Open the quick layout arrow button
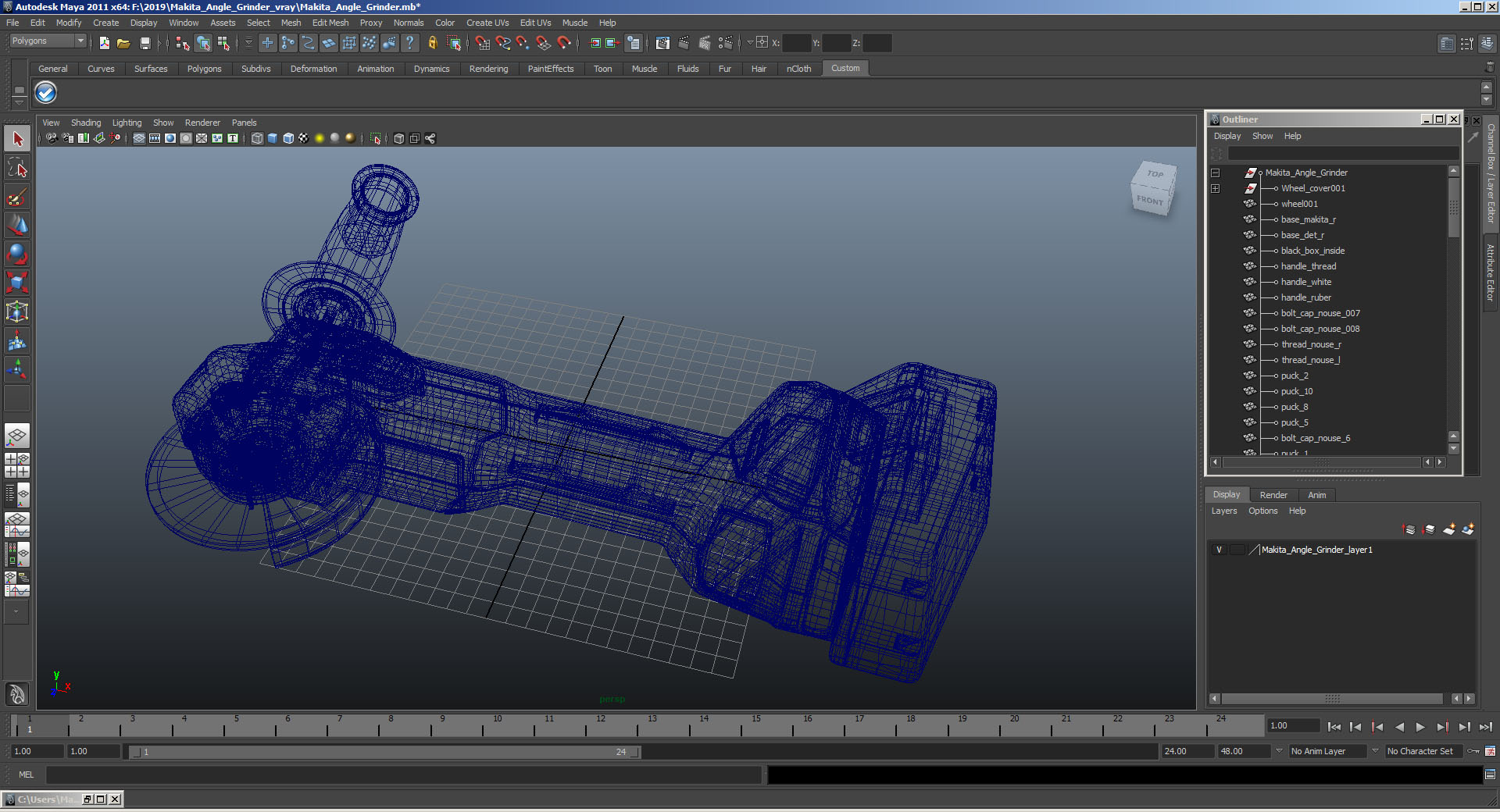Screen dimensions: 1500x812 (16, 611)
